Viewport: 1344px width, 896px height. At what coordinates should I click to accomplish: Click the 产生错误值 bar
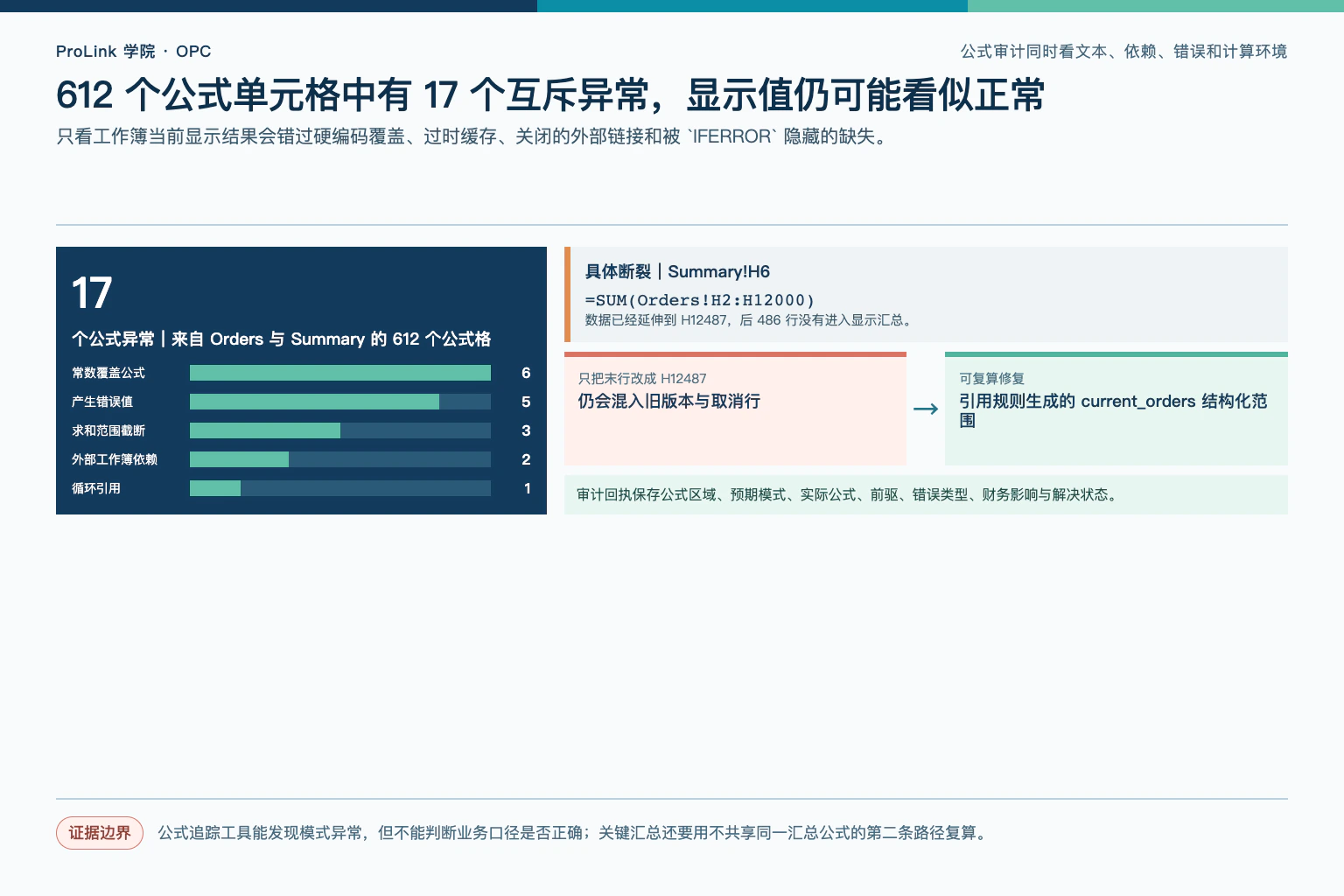340,402
